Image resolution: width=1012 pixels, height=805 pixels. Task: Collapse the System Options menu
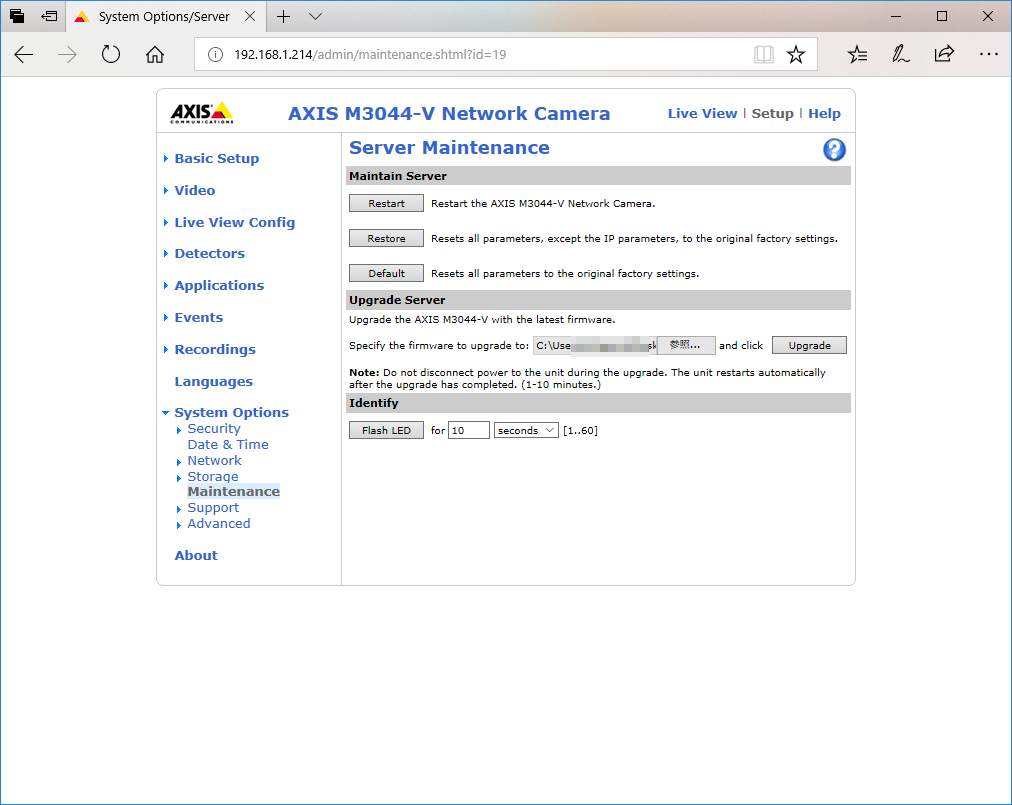click(231, 413)
